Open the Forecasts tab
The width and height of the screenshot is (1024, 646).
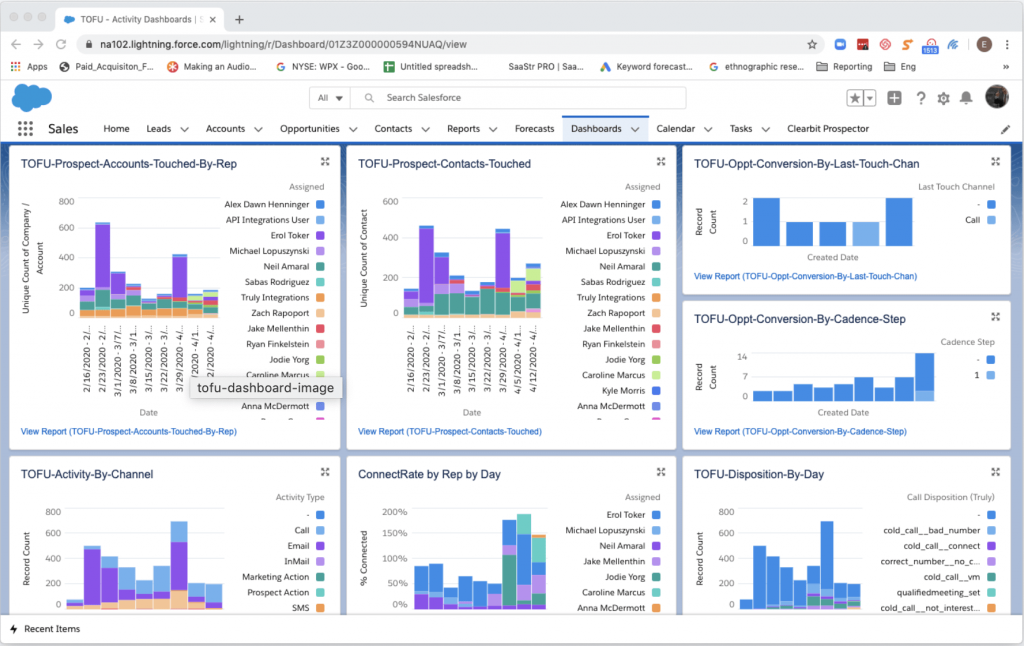534,129
